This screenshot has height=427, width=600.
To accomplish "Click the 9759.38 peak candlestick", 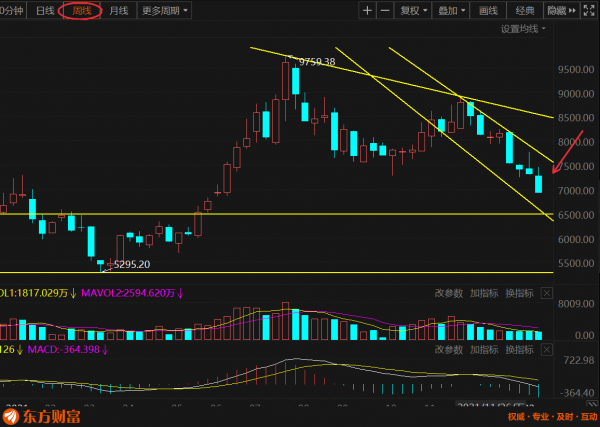I will pos(285,80).
